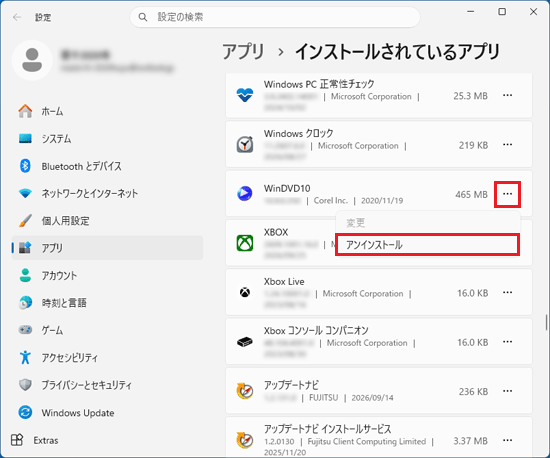This screenshot has width=550, height=458.
Task: Open Bluetooth とデバイス settings
Action: (x=107, y=166)
